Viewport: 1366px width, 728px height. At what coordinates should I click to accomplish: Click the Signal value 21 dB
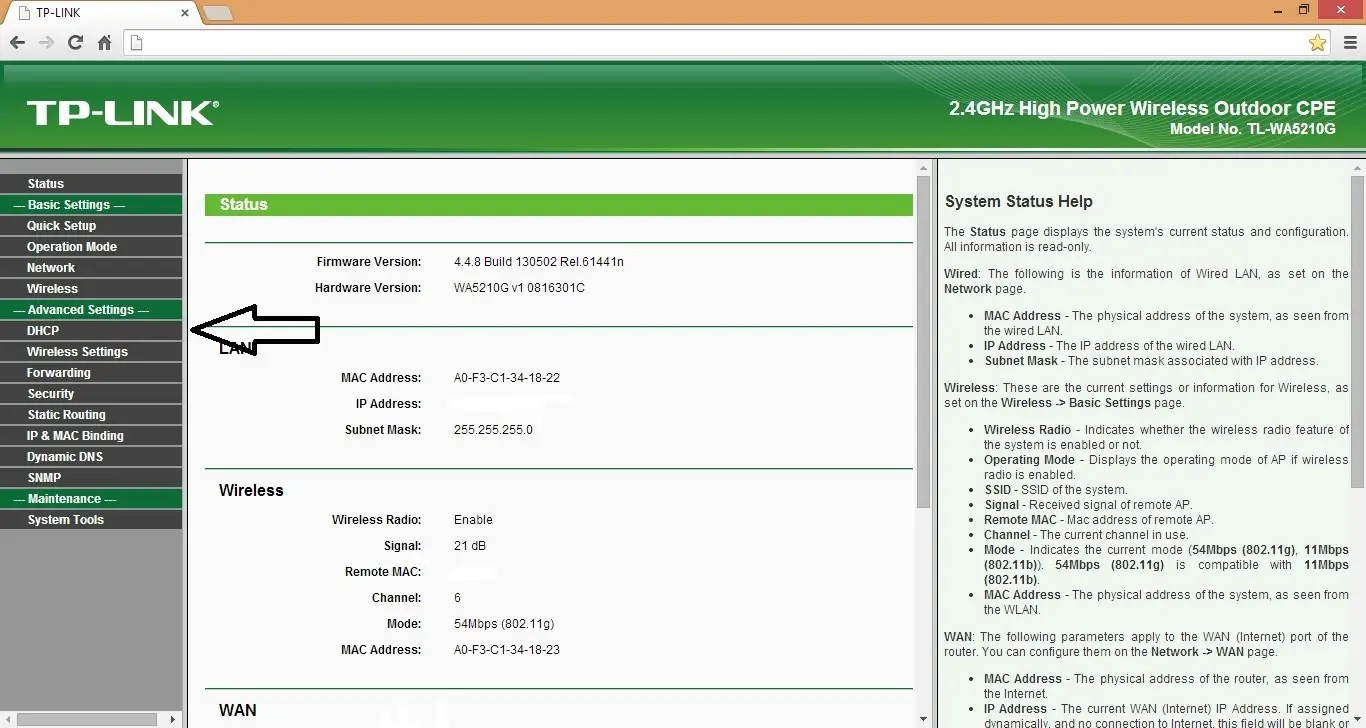[470, 546]
